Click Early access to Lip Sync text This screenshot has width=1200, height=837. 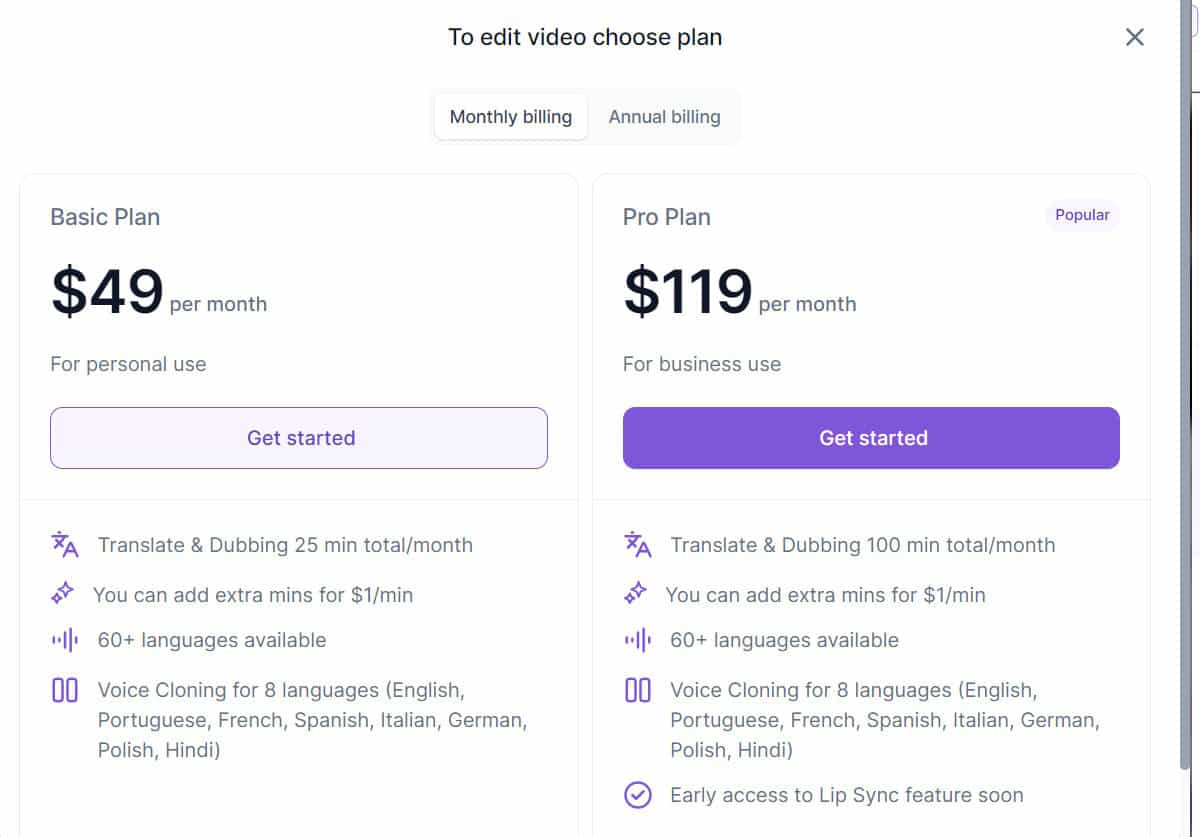coord(846,795)
